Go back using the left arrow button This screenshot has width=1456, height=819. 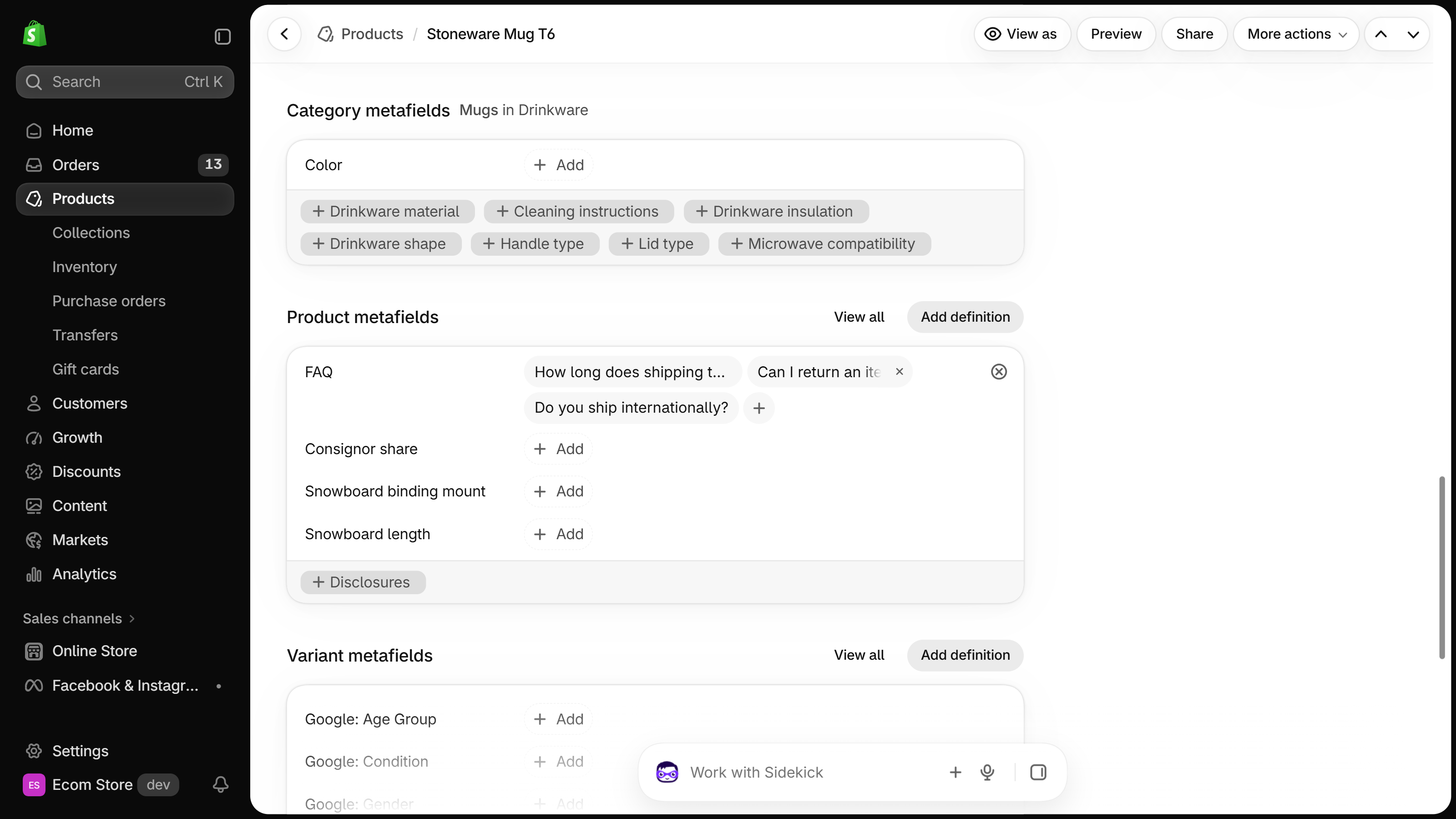click(x=284, y=34)
